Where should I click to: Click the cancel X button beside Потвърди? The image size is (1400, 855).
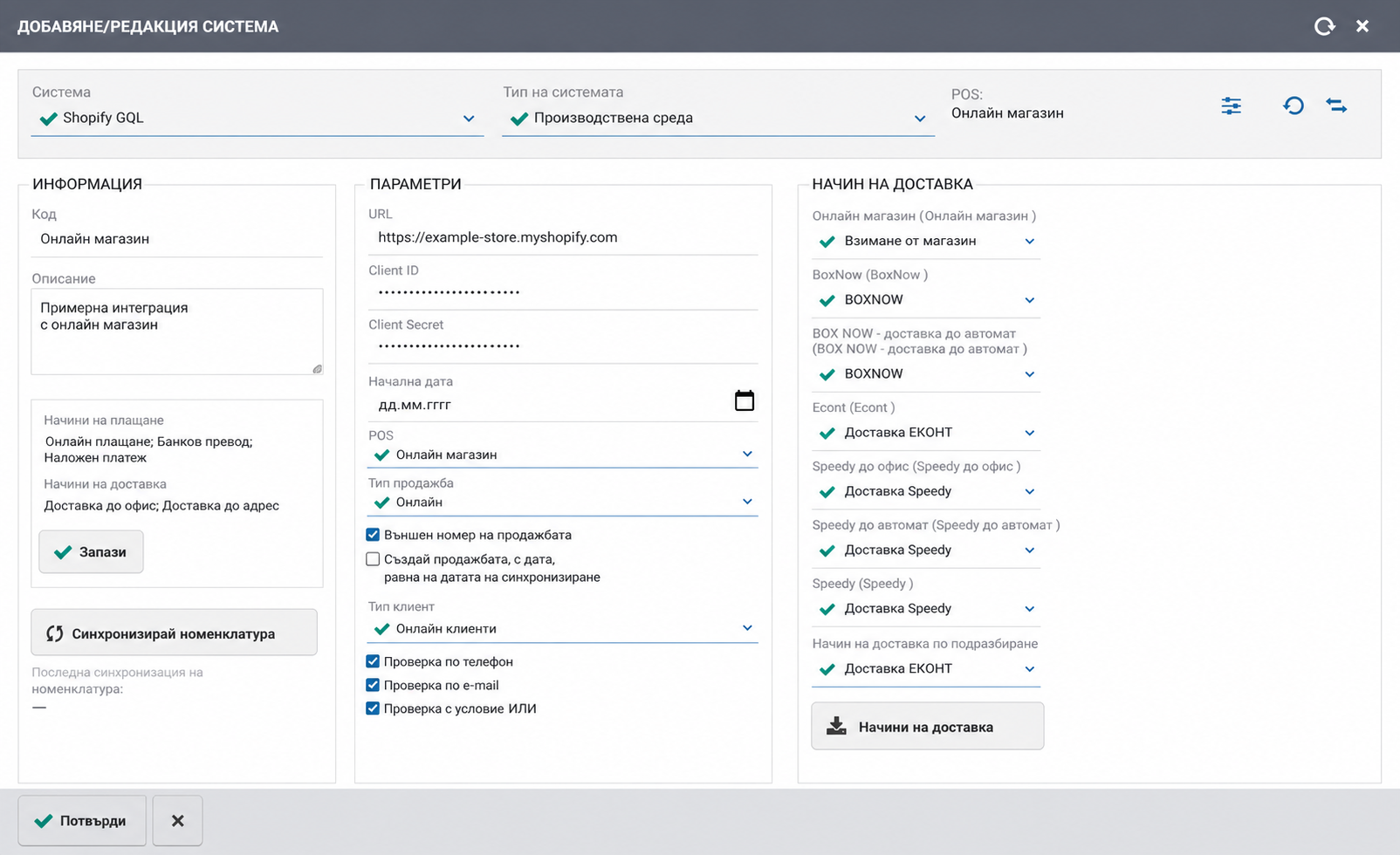(x=178, y=821)
